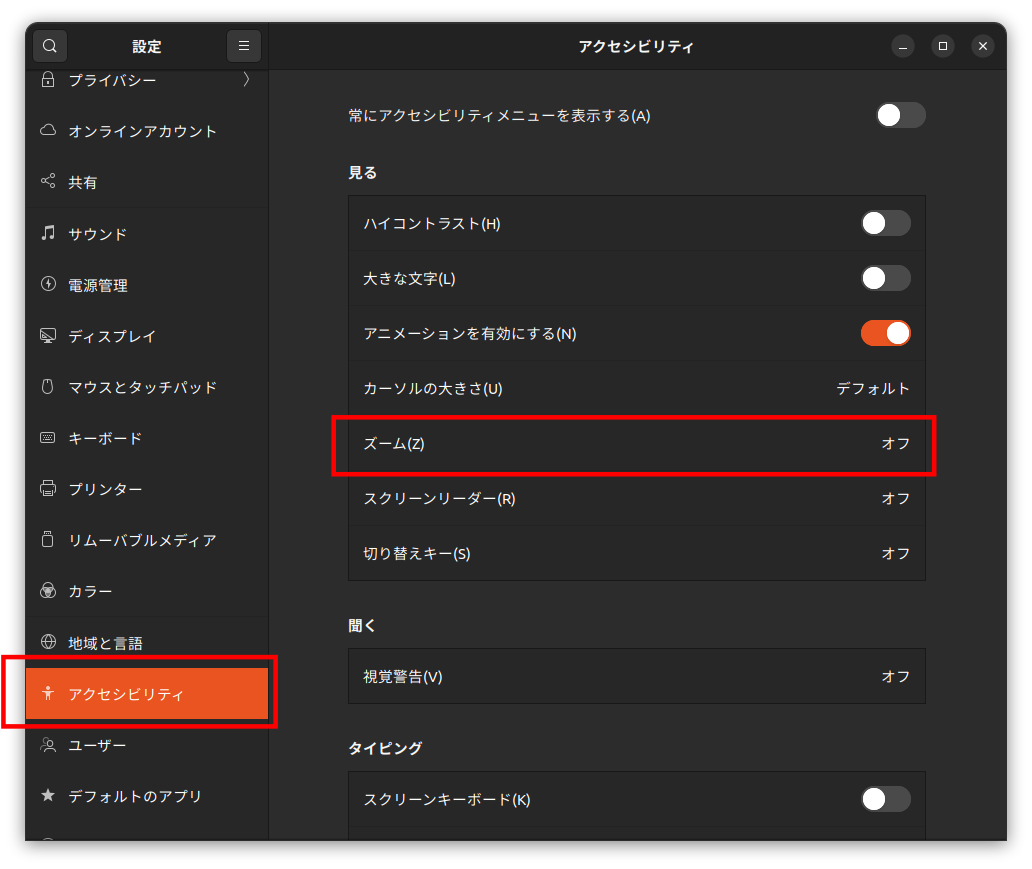The image size is (1032, 869).
Task: Open the スクリーンリーダー settings row
Action: 636,498
